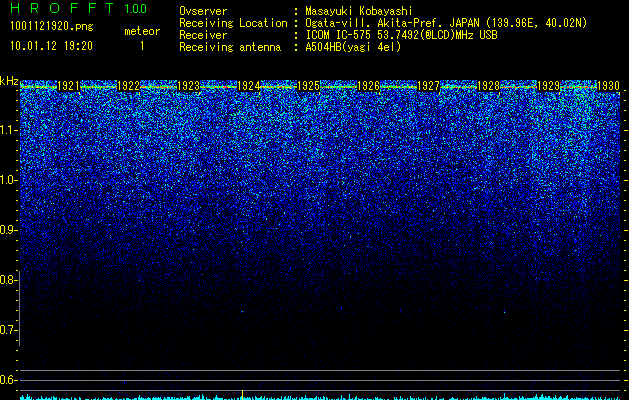
Task: Click the 'Receiving antenna' label
Action: (x=230, y=47)
